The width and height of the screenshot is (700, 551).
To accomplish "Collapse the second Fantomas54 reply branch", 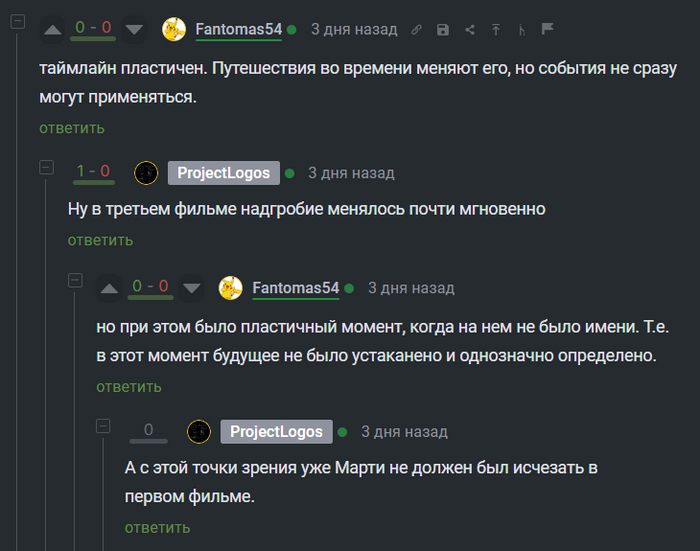I will [x=75, y=281].
